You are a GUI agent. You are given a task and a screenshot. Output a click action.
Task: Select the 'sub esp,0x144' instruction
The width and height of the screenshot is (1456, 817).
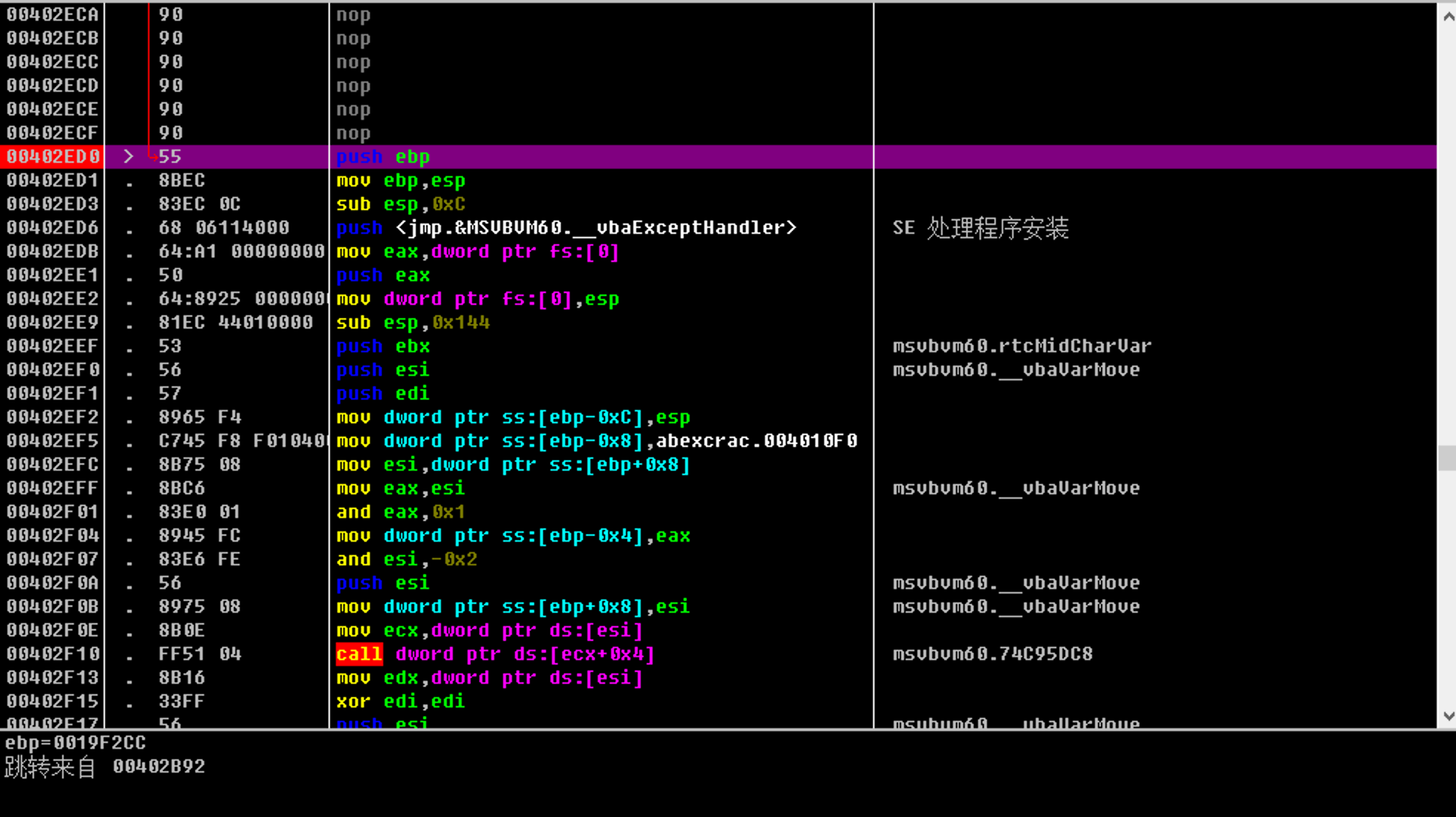pos(413,323)
